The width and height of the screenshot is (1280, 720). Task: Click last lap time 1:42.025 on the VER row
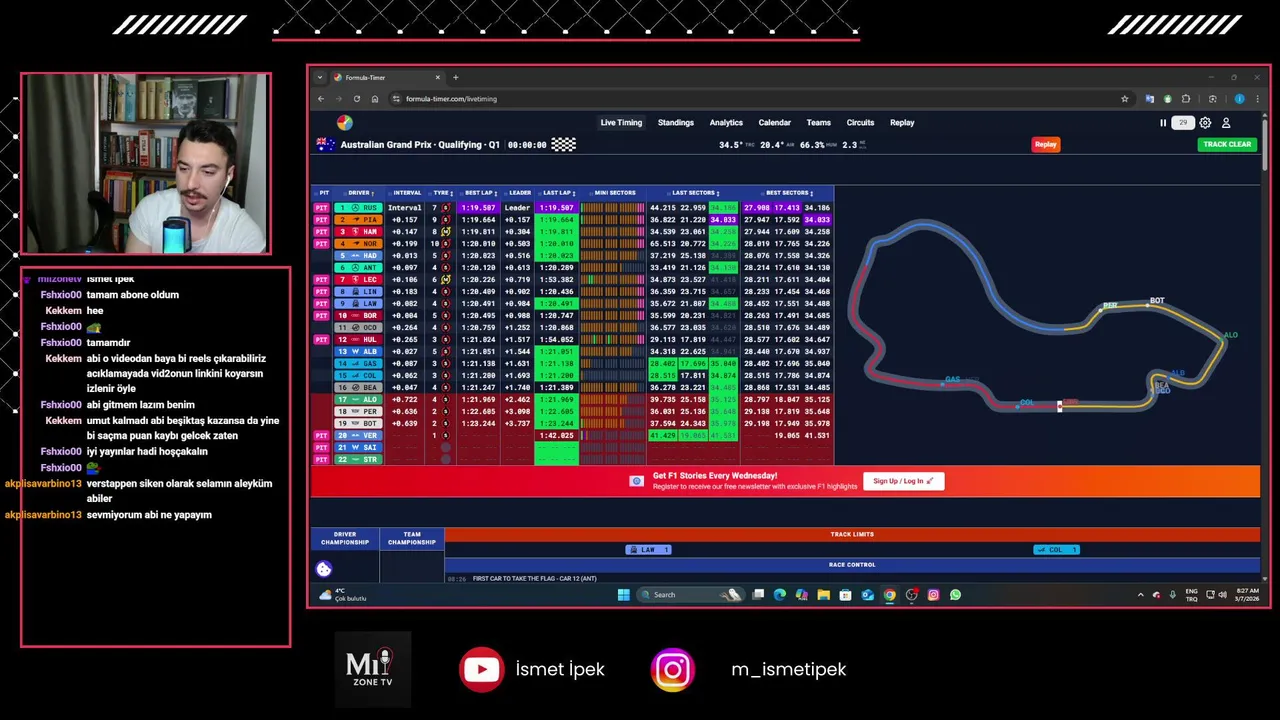point(556,436)
